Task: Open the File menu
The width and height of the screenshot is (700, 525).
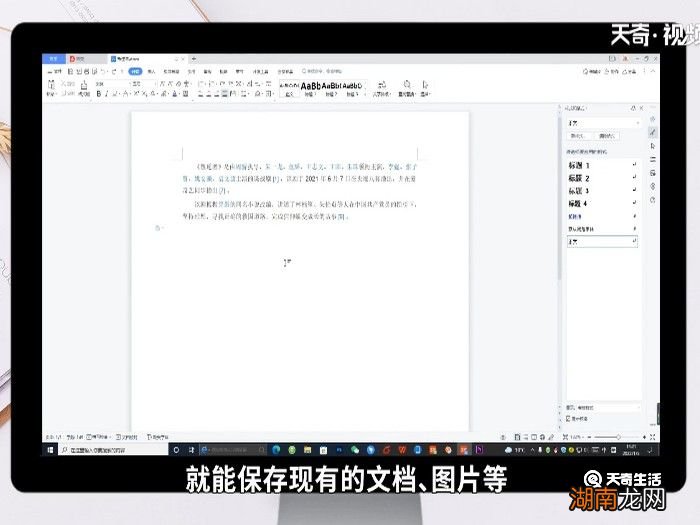Action: pos(55,71)
